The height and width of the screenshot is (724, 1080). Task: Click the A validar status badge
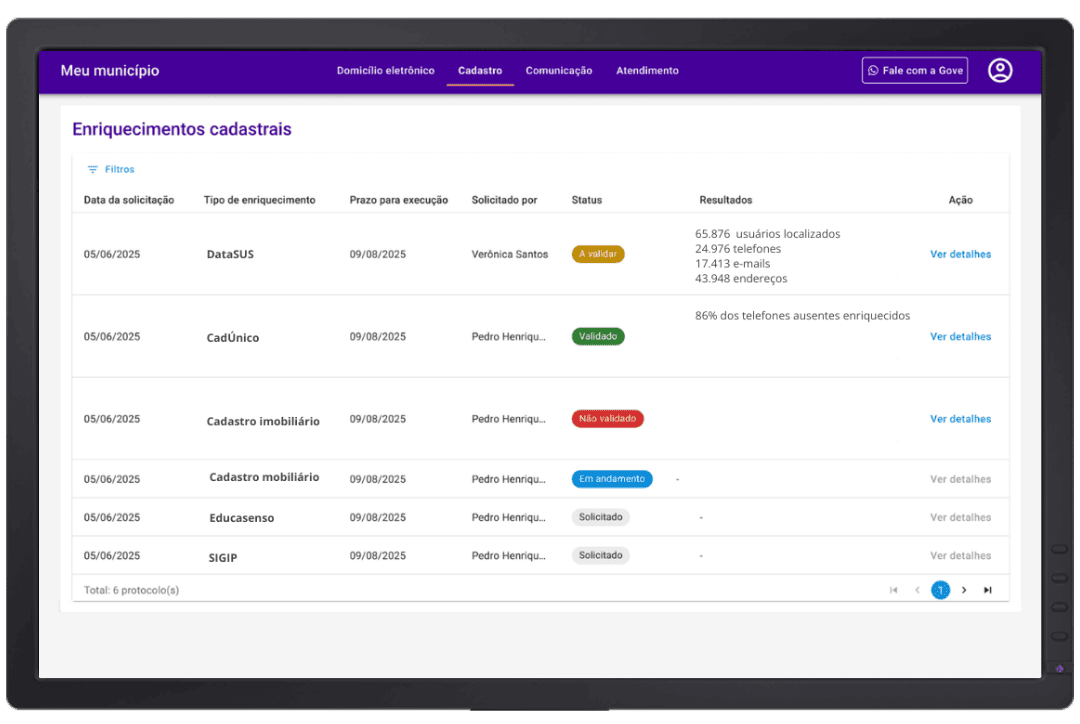click(x=598, y=254)
